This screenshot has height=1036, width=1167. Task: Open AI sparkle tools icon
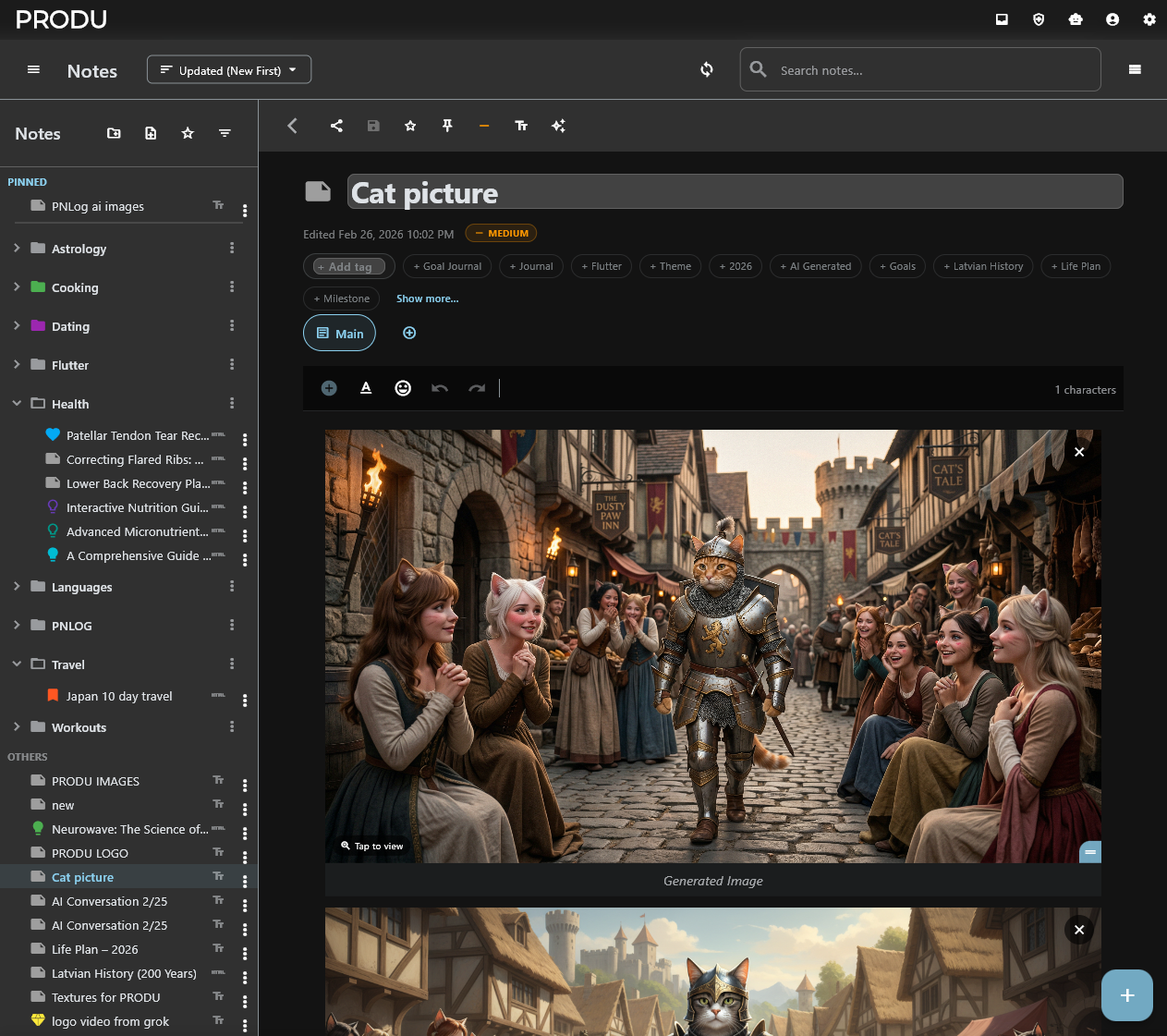click(558, 126)
